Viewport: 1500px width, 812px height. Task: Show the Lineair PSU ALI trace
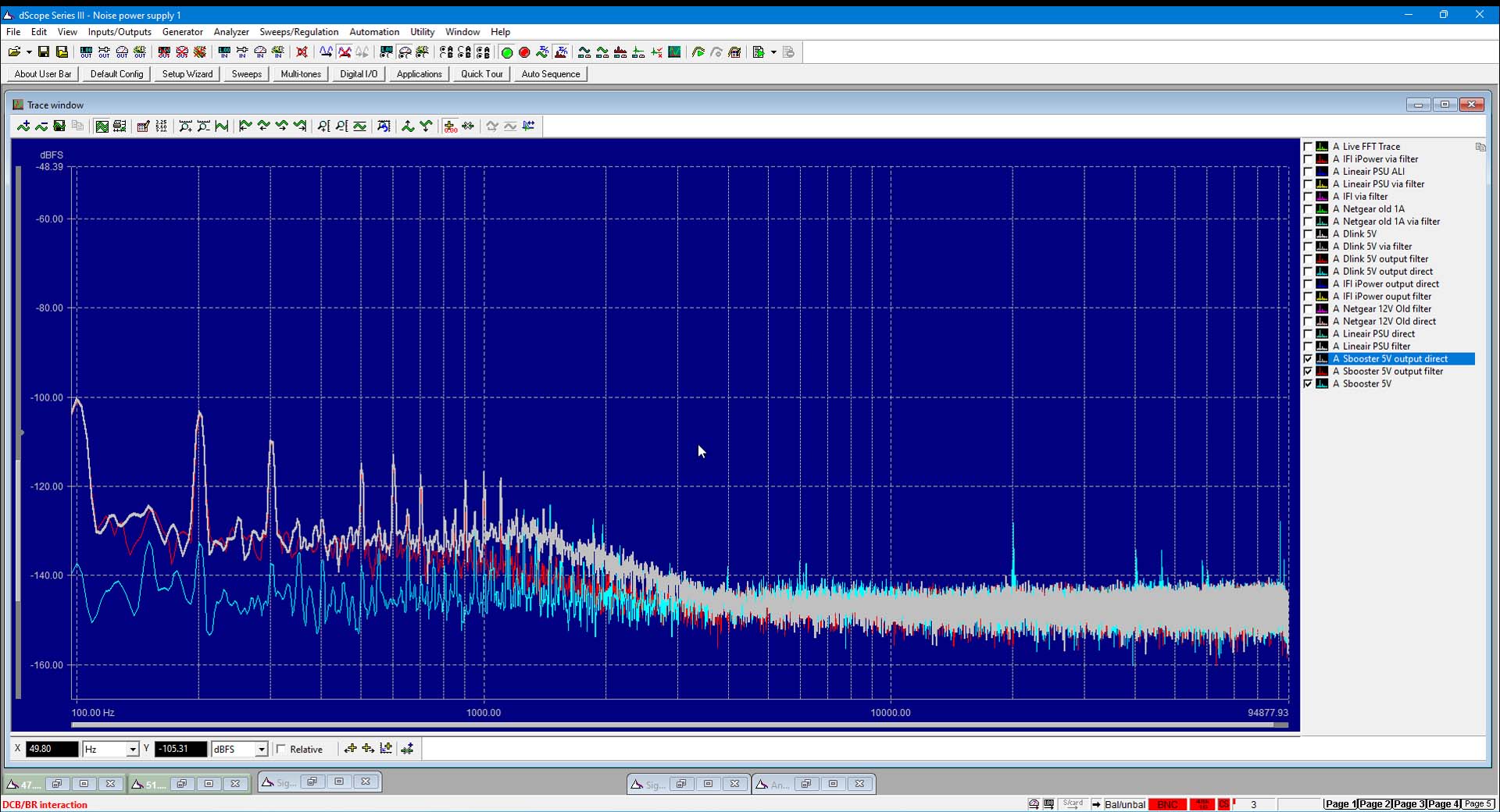coord(1308,172)
